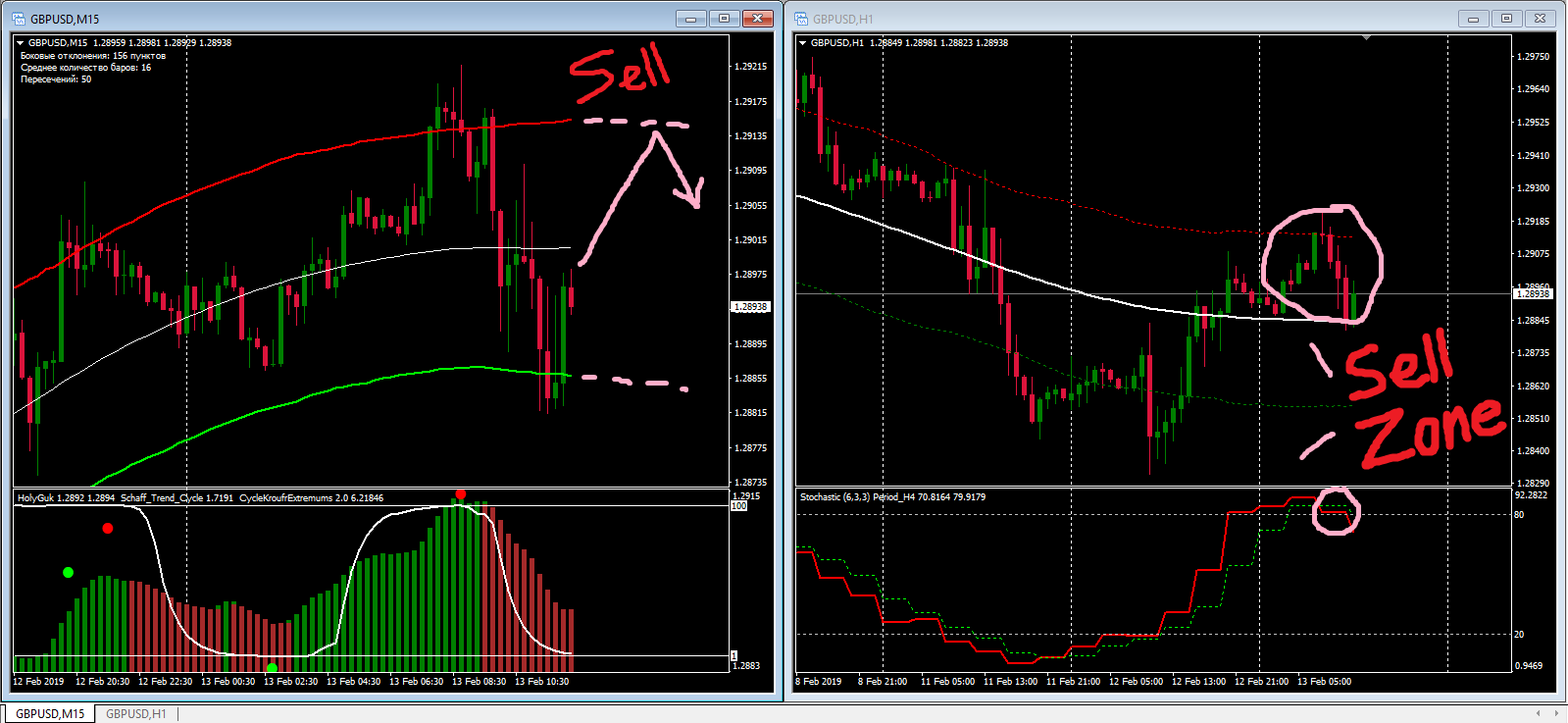This screenshot has height=723, width=1568.
Task: Click the 1.29215 price level on M15 scale
Action: (750, 67)
